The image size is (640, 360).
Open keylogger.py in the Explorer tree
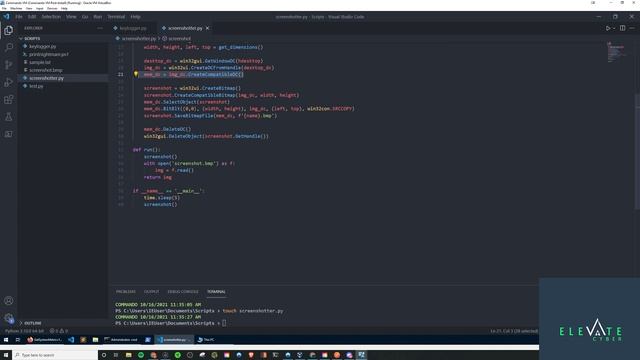42,47
